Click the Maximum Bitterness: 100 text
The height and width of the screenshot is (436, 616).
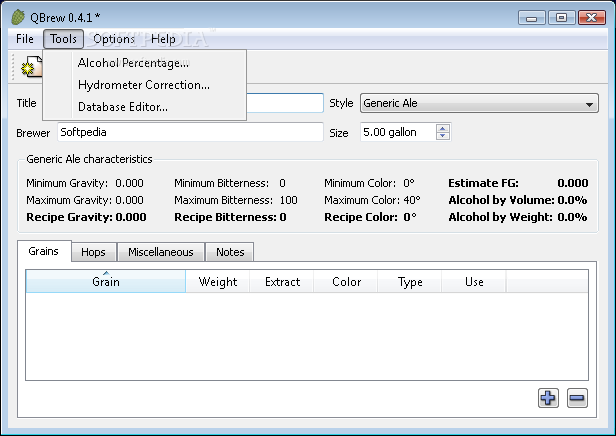tap(236, 200)
